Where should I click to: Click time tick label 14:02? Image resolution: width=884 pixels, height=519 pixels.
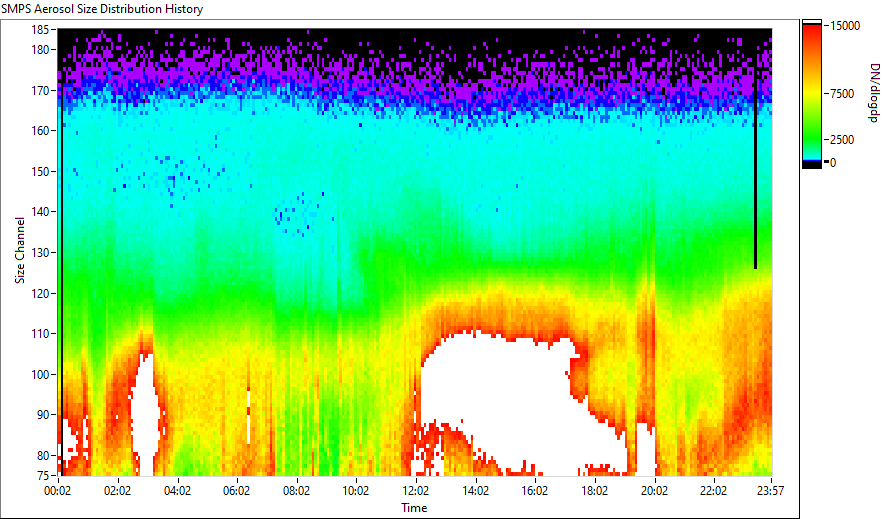pyautogui.click(x=475, y=491)
